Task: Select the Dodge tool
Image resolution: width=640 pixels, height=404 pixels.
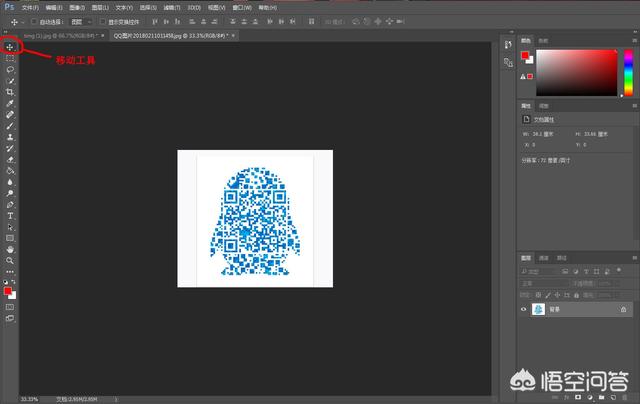Action: click(x=10, y=193)
